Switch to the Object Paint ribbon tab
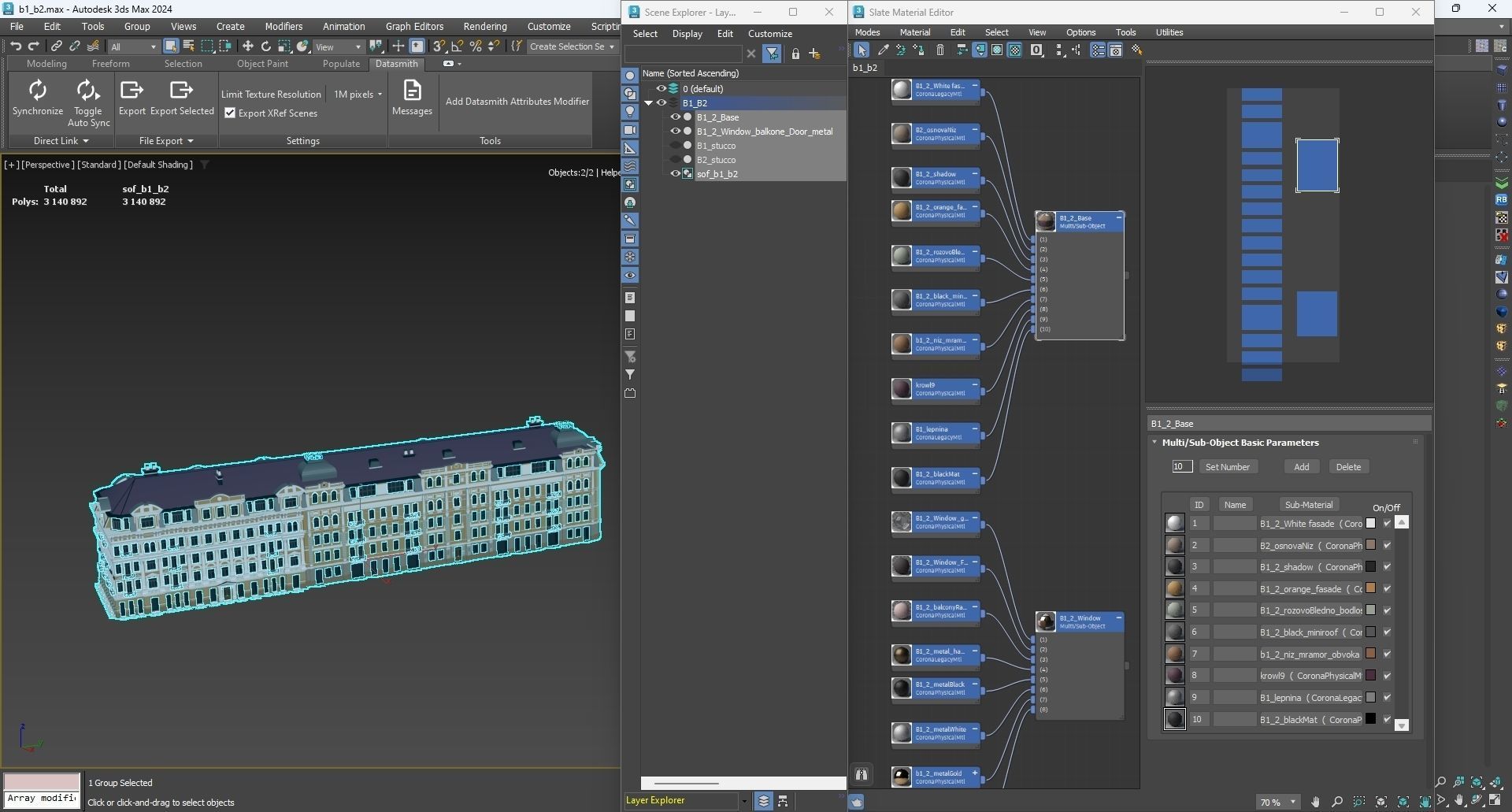Image resolution: width=1512 pixels, height=812 pixels. (262, 64)
